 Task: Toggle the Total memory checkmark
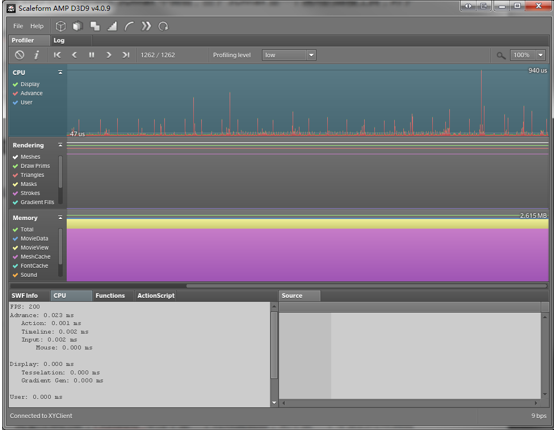15,230
